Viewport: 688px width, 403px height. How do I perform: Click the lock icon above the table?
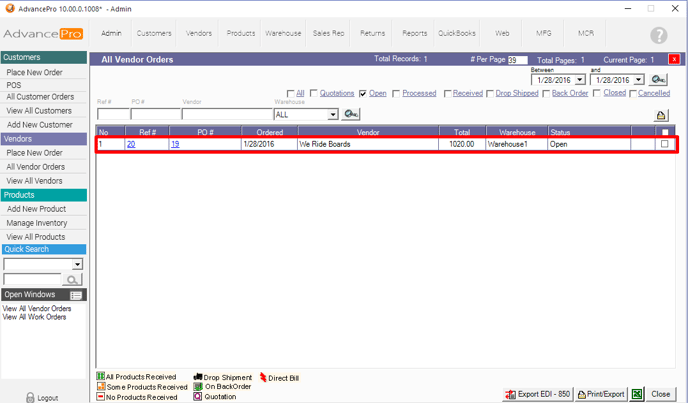[x=661, y=116]
